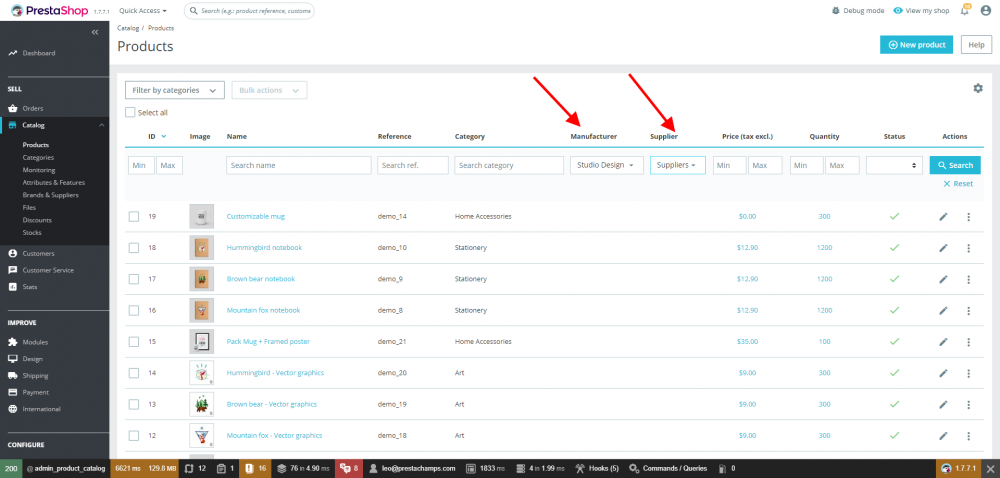Click the Catalog breadcrumb link
The width and height of the screenshot is (1000, 478).
(x=128, y=28)
